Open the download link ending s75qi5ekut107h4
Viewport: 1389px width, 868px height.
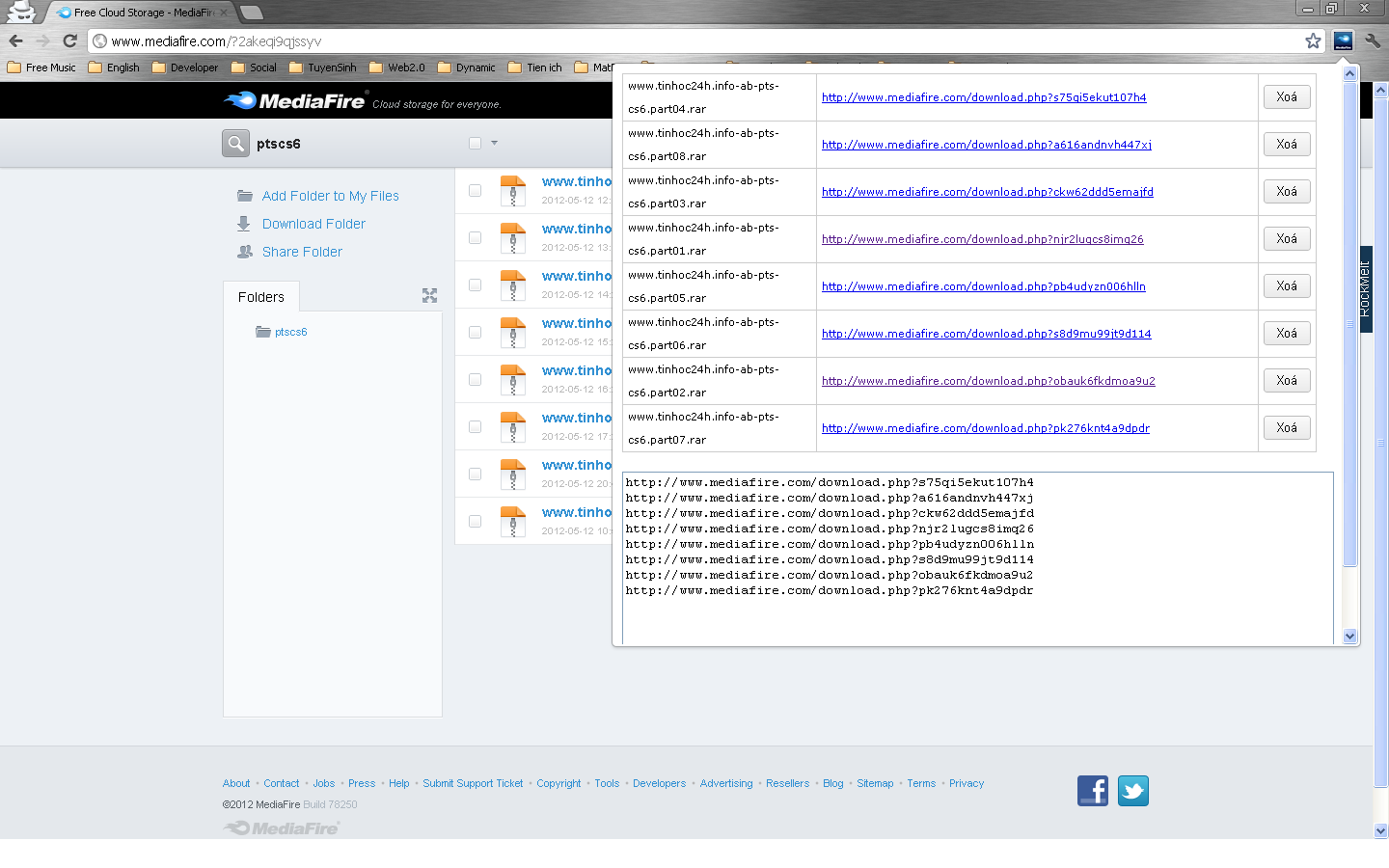pos(984,97)
